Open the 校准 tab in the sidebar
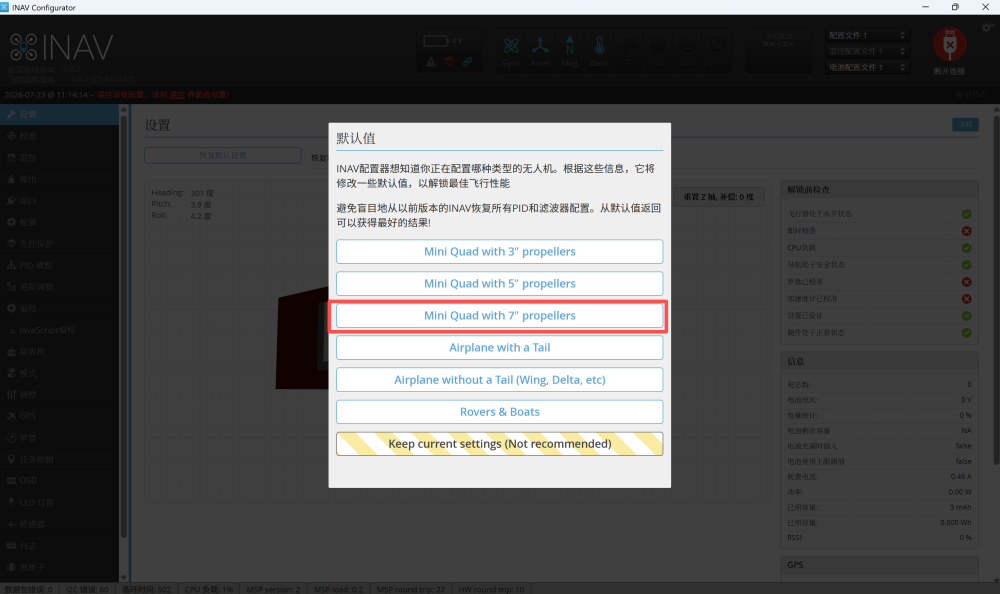This screenshot has height=594, width=1000. [x=59, y=136]
